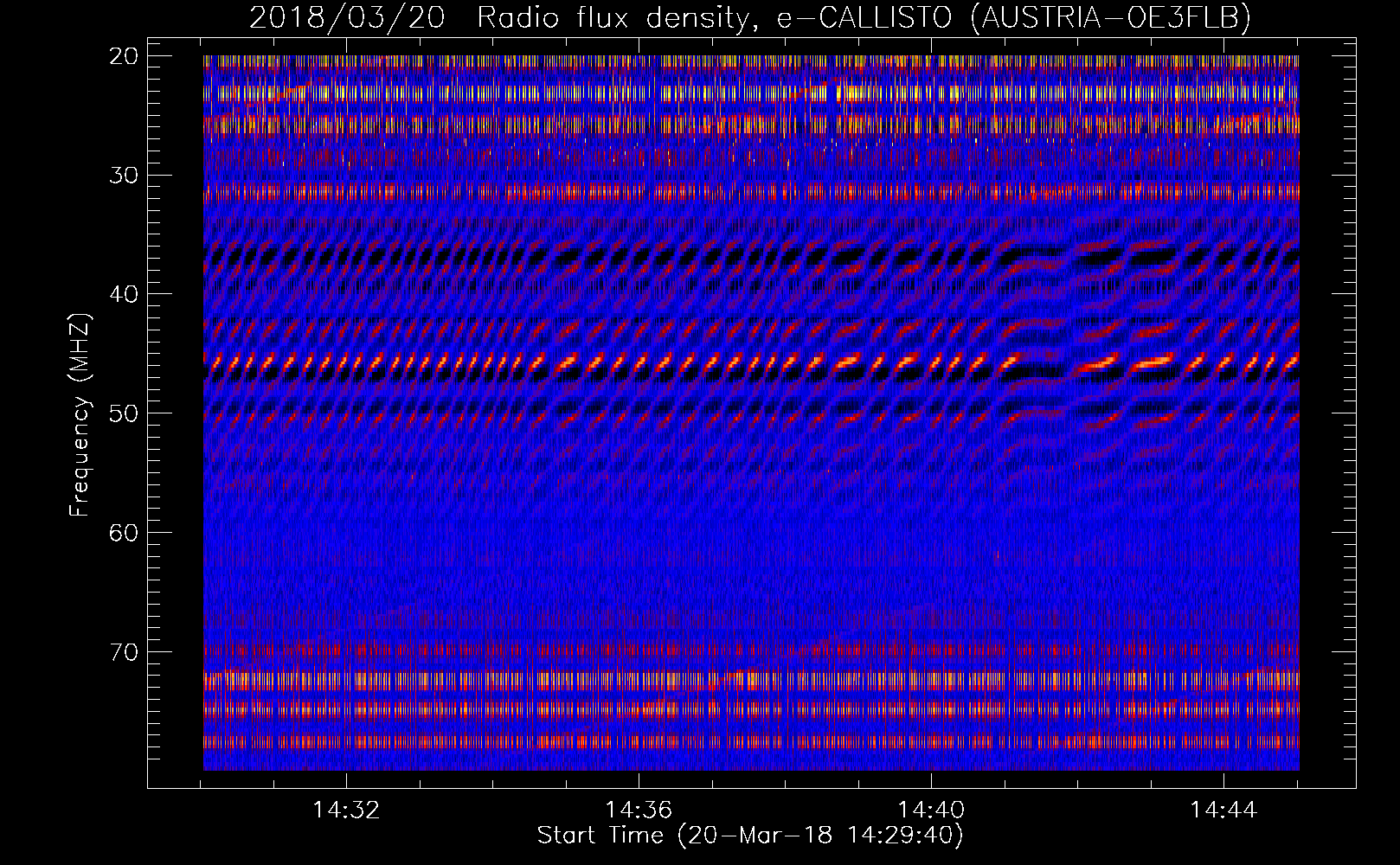The image size is (1400, 865).
Task: Click the 14:40 time tick label
Action: 931,811
